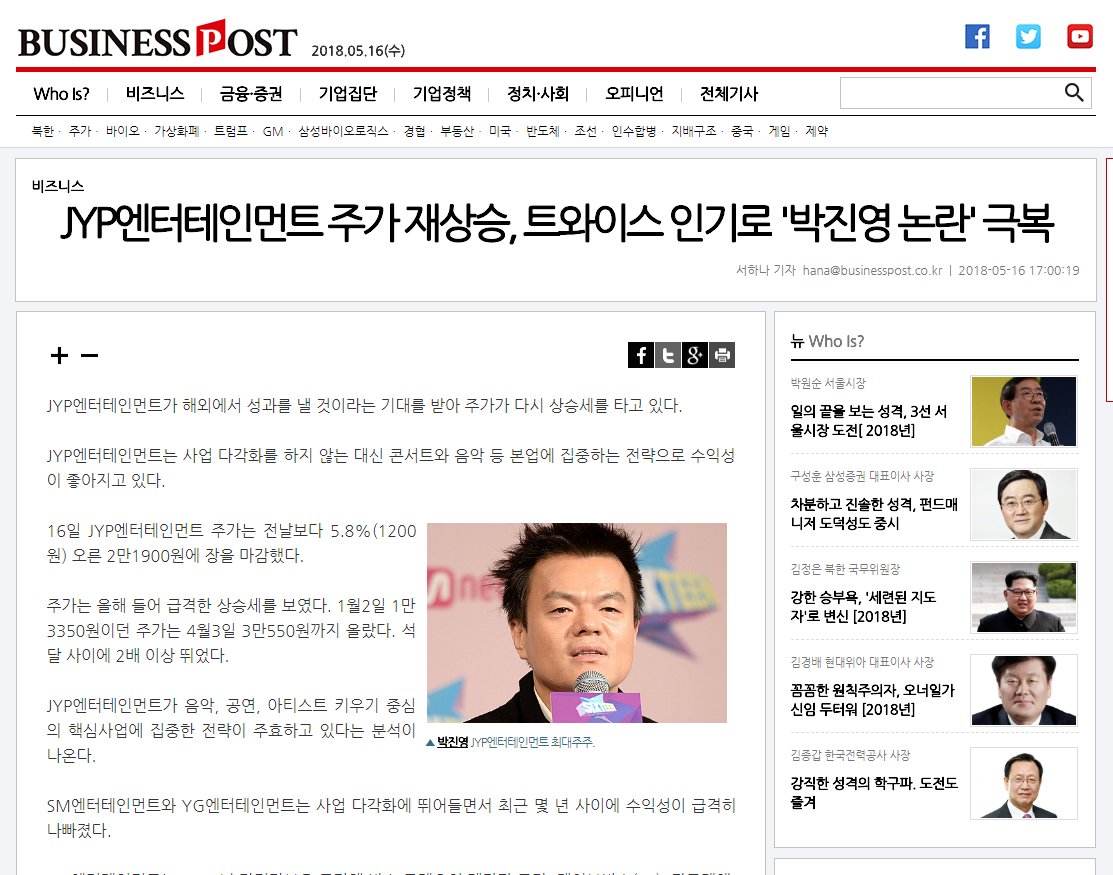The width and height of the screenshot is (1113, 875).
Task: Select the 가상화폐 keyword link
Action: (177, 131)
